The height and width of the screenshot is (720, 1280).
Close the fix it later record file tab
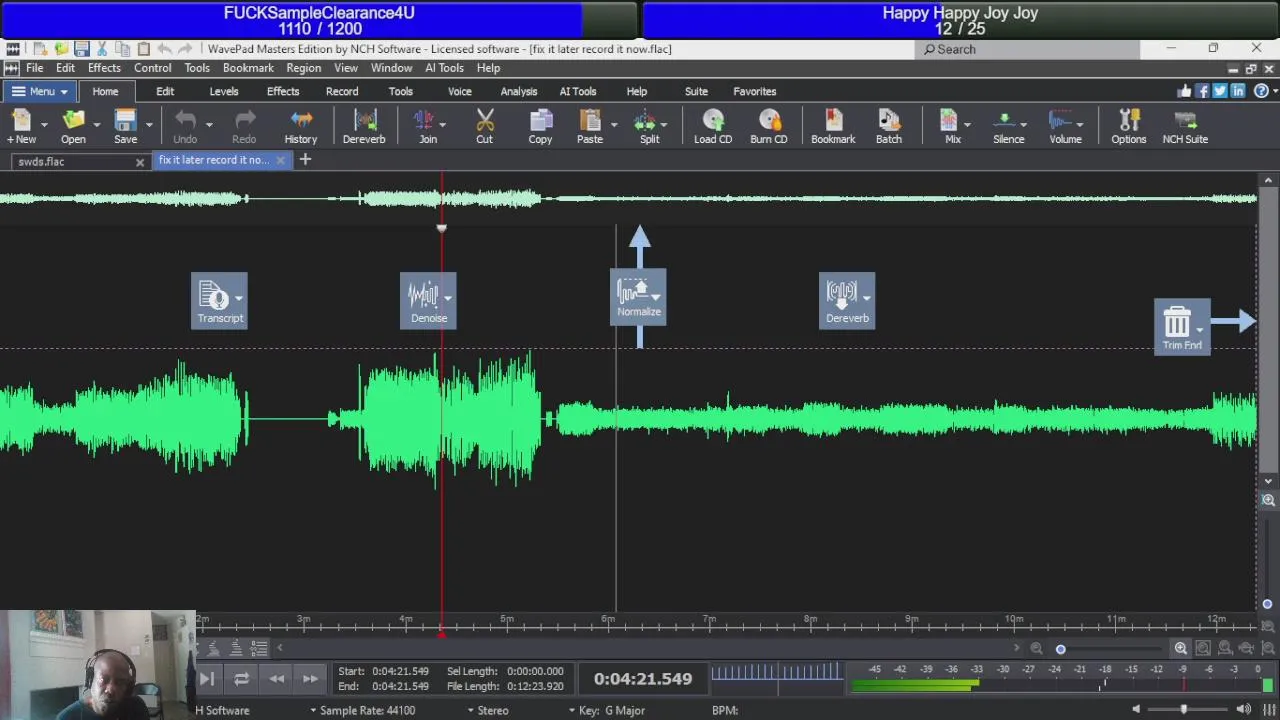[x=280, y=160]
